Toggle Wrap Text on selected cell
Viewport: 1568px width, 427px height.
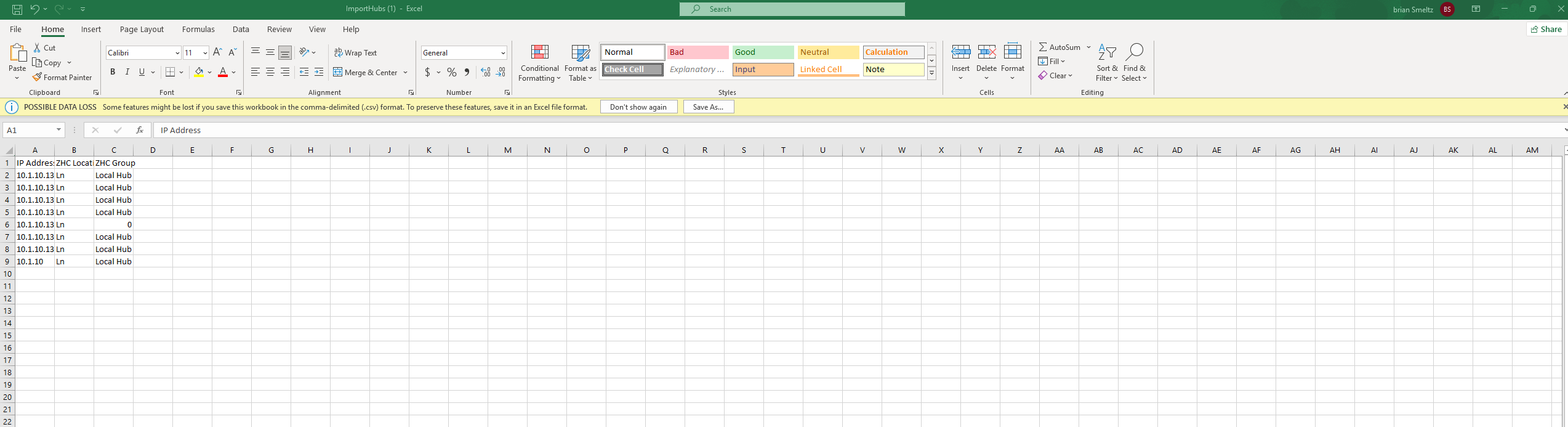point(356,53)
